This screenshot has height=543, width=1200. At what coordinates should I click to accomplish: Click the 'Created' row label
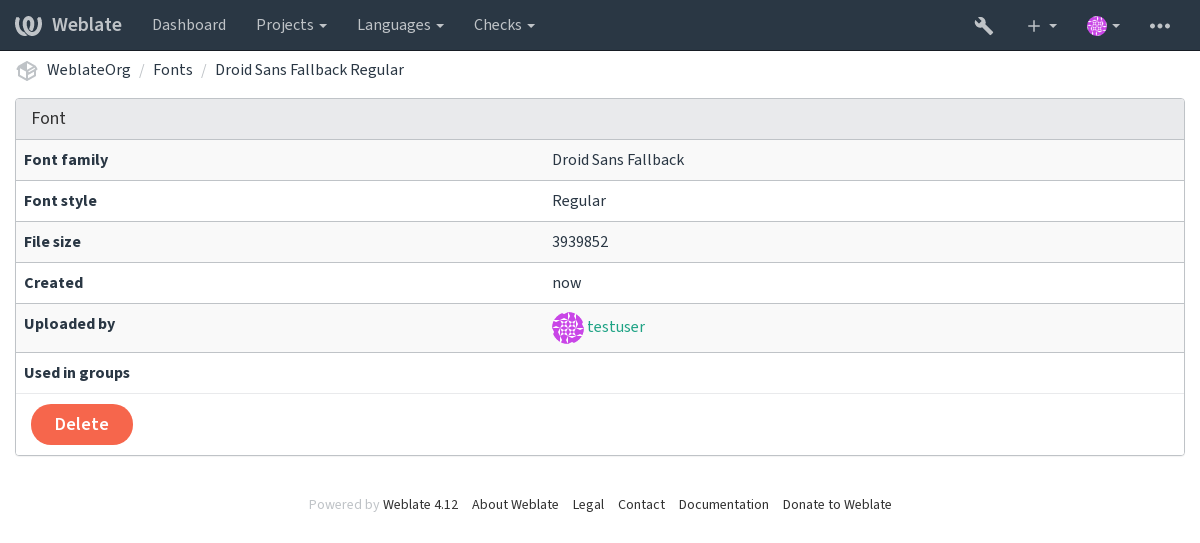tap(53, 283)
